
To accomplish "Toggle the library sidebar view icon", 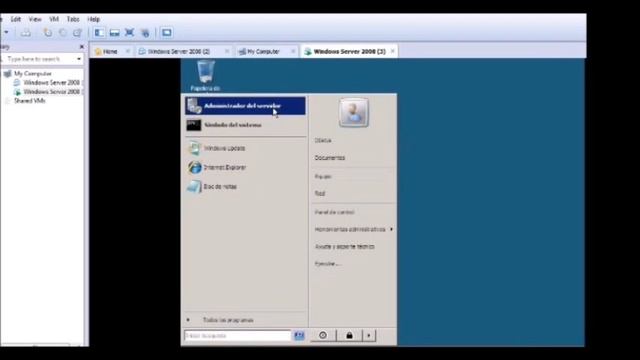I will (99, 33).
